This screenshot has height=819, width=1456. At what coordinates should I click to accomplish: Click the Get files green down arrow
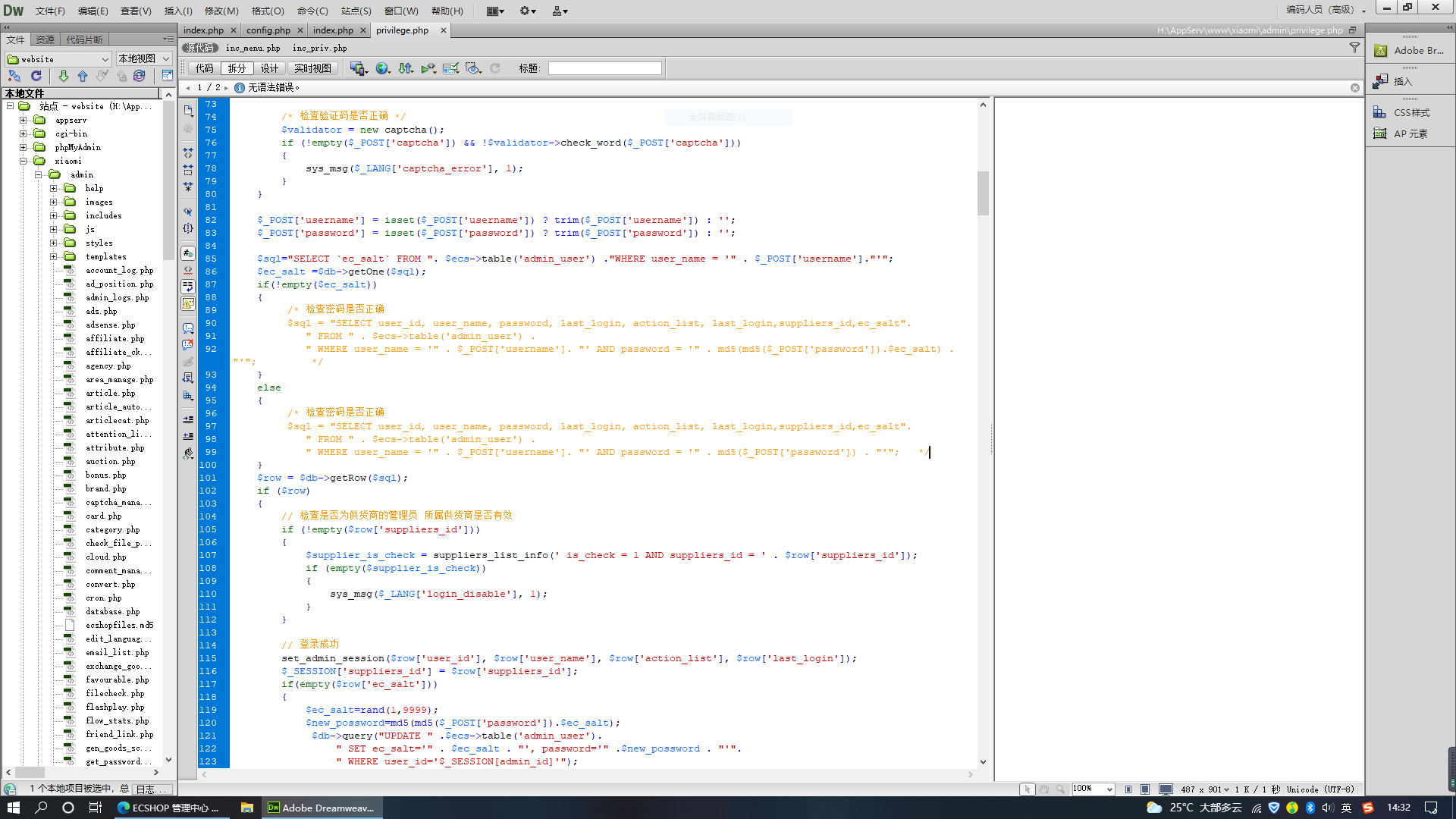click(x=64, y=76)
